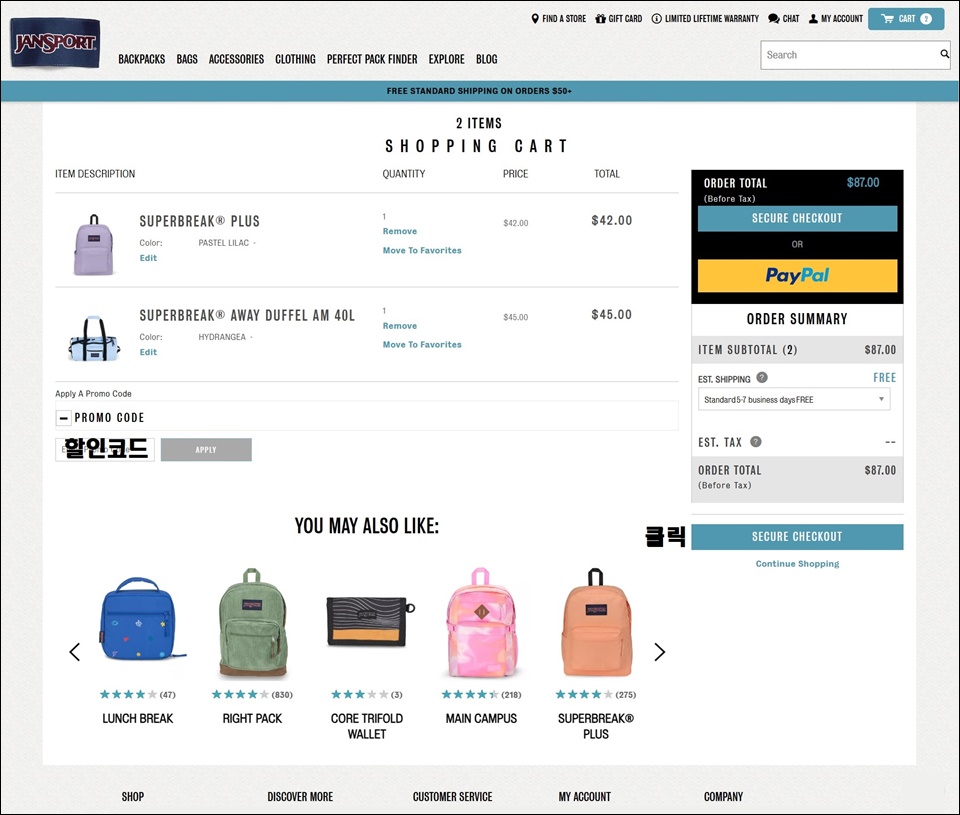Image resolution: width=960 pixels, height=815 pixels.
Task: Open the Clothing menu
Action: (295, 59)
